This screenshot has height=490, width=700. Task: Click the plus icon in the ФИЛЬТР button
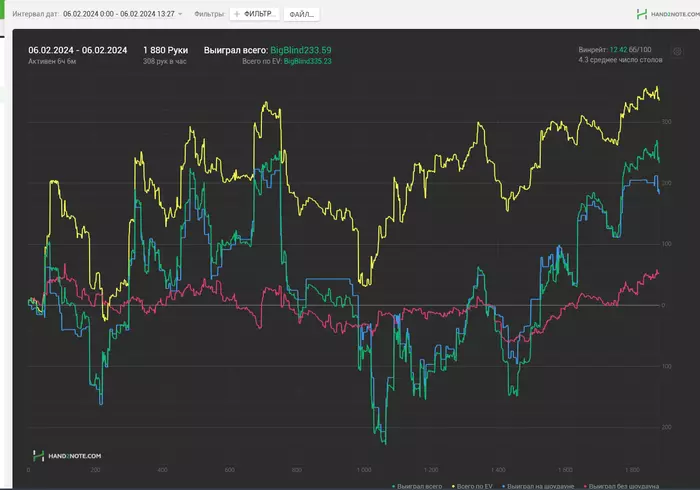pos(237,14)
